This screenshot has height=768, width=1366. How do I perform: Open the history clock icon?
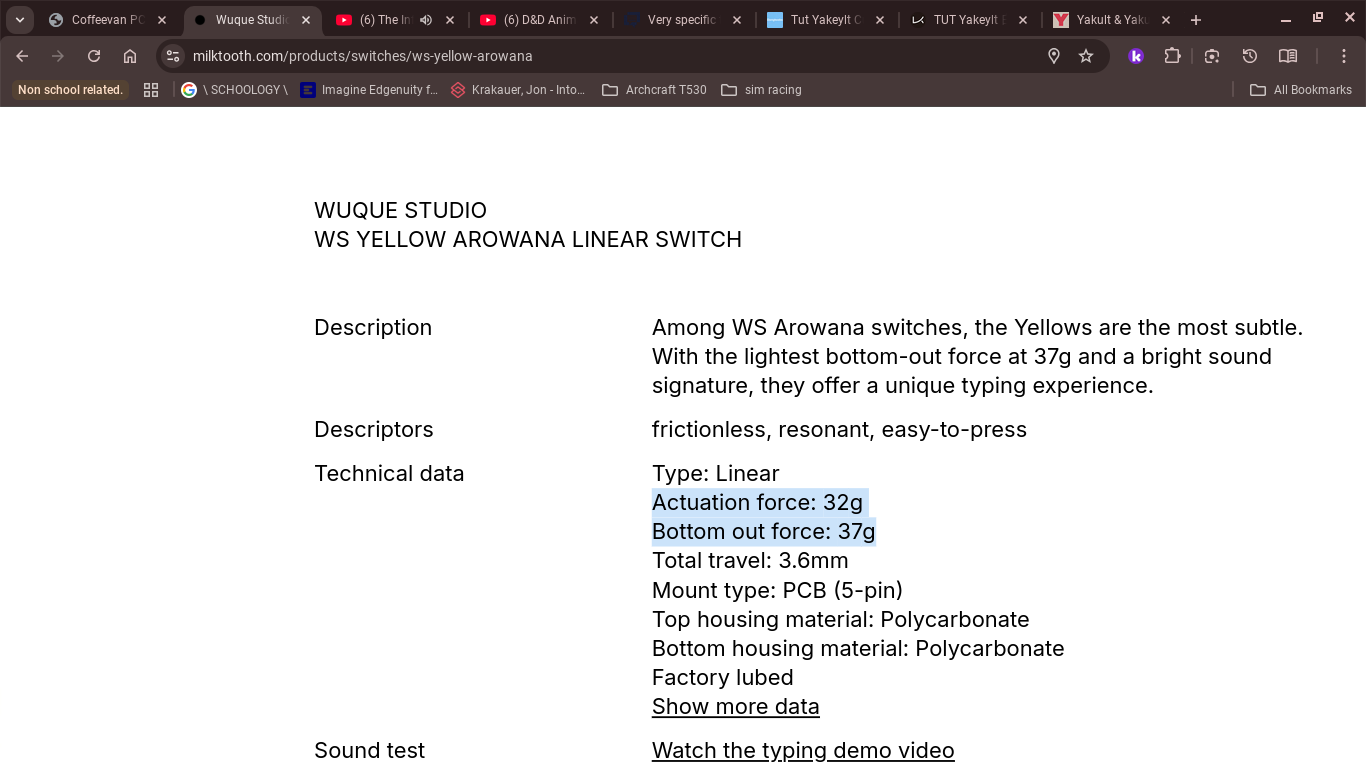[x=1250, y=56]
